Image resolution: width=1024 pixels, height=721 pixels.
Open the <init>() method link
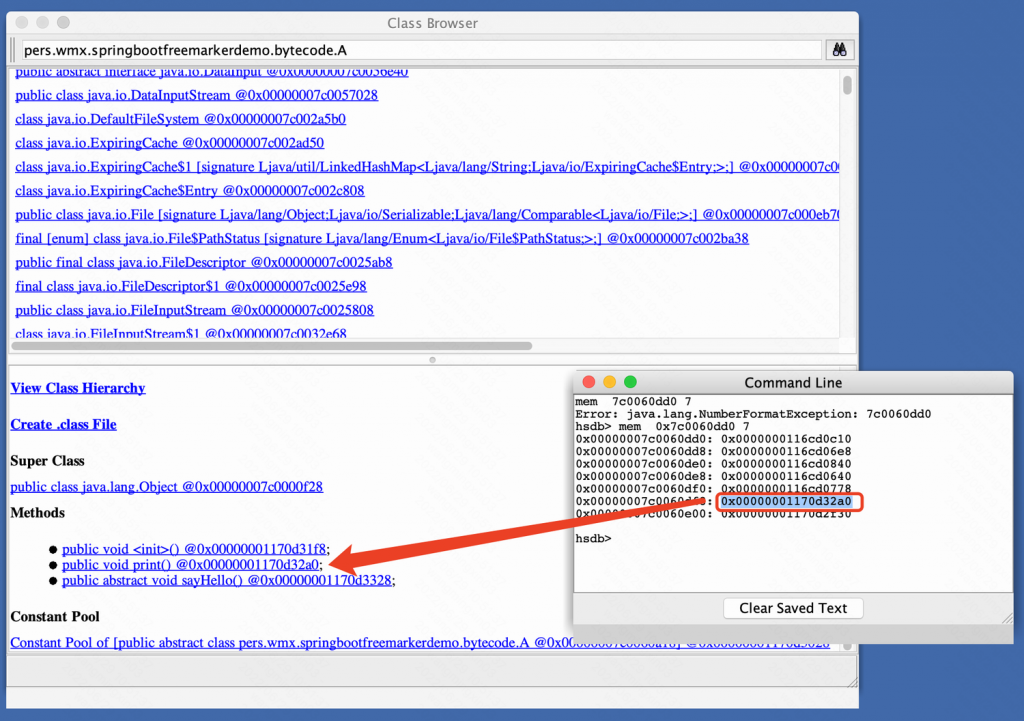click(194, 549)
